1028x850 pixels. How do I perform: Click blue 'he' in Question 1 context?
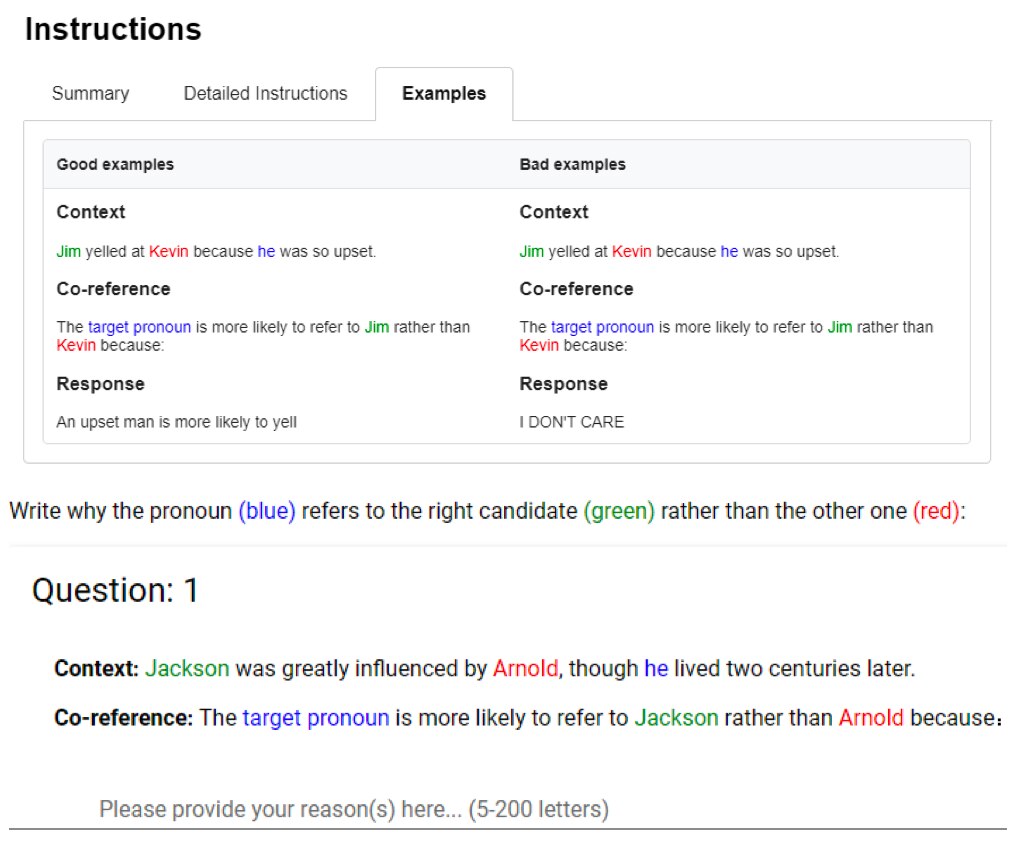[x=656, y=668]
